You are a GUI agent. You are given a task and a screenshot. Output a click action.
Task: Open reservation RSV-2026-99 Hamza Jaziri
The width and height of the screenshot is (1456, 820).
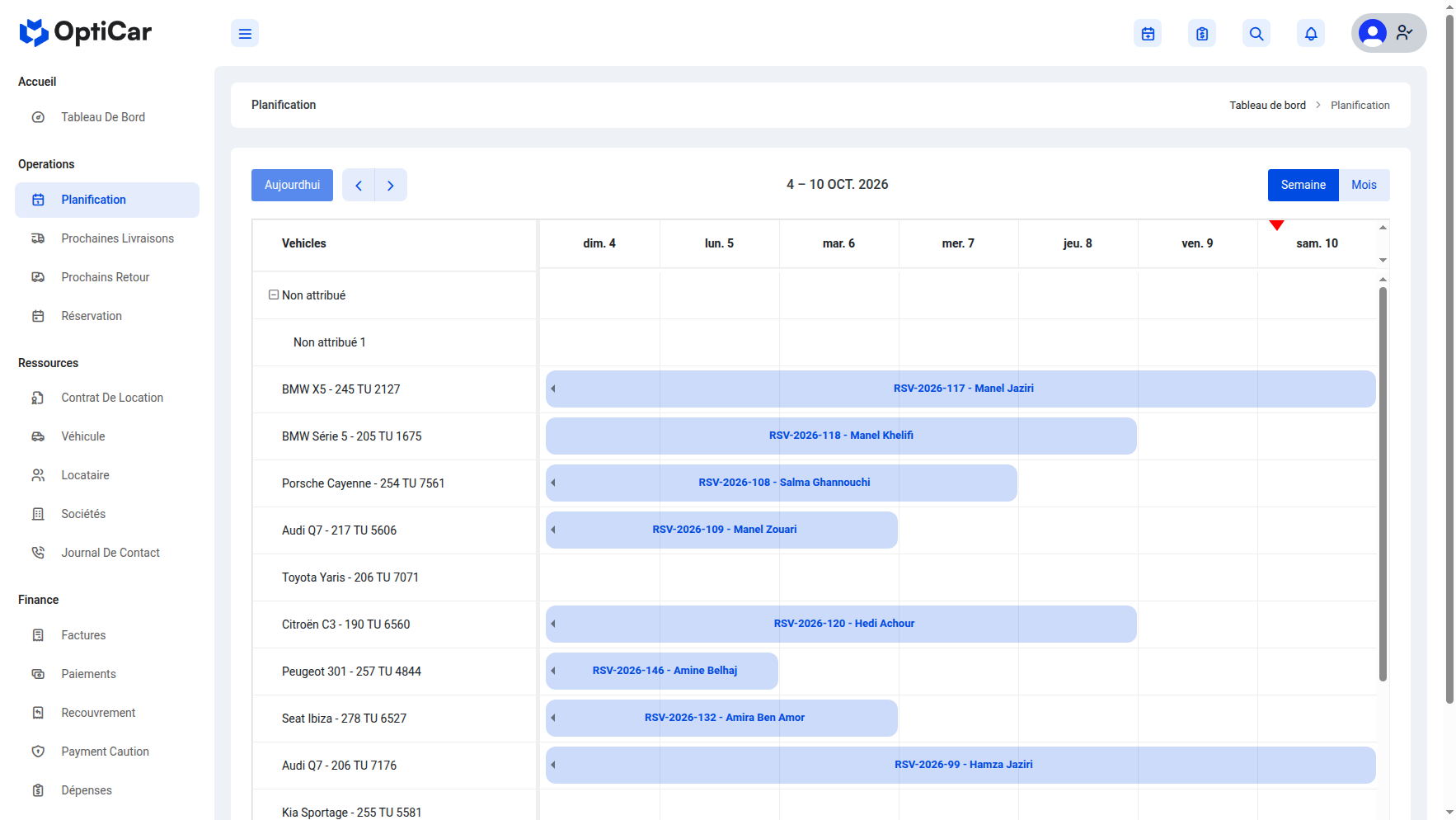point(960,765)
